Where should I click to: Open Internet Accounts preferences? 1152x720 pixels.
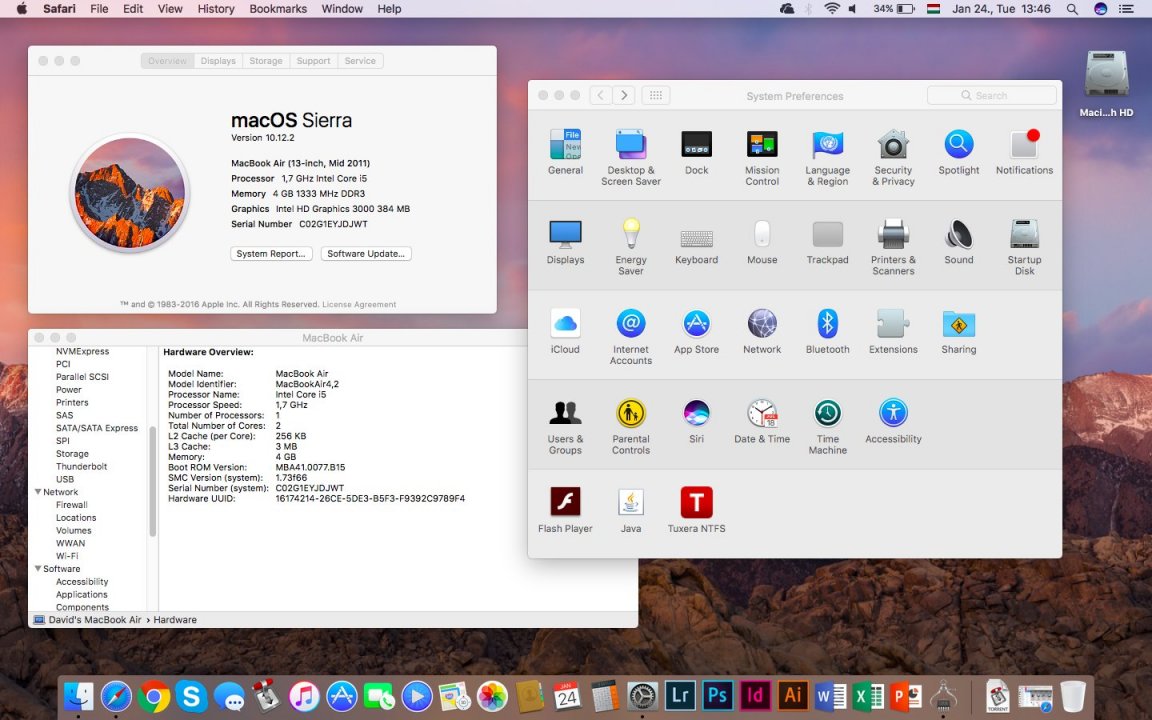click(x=630, y=336)
